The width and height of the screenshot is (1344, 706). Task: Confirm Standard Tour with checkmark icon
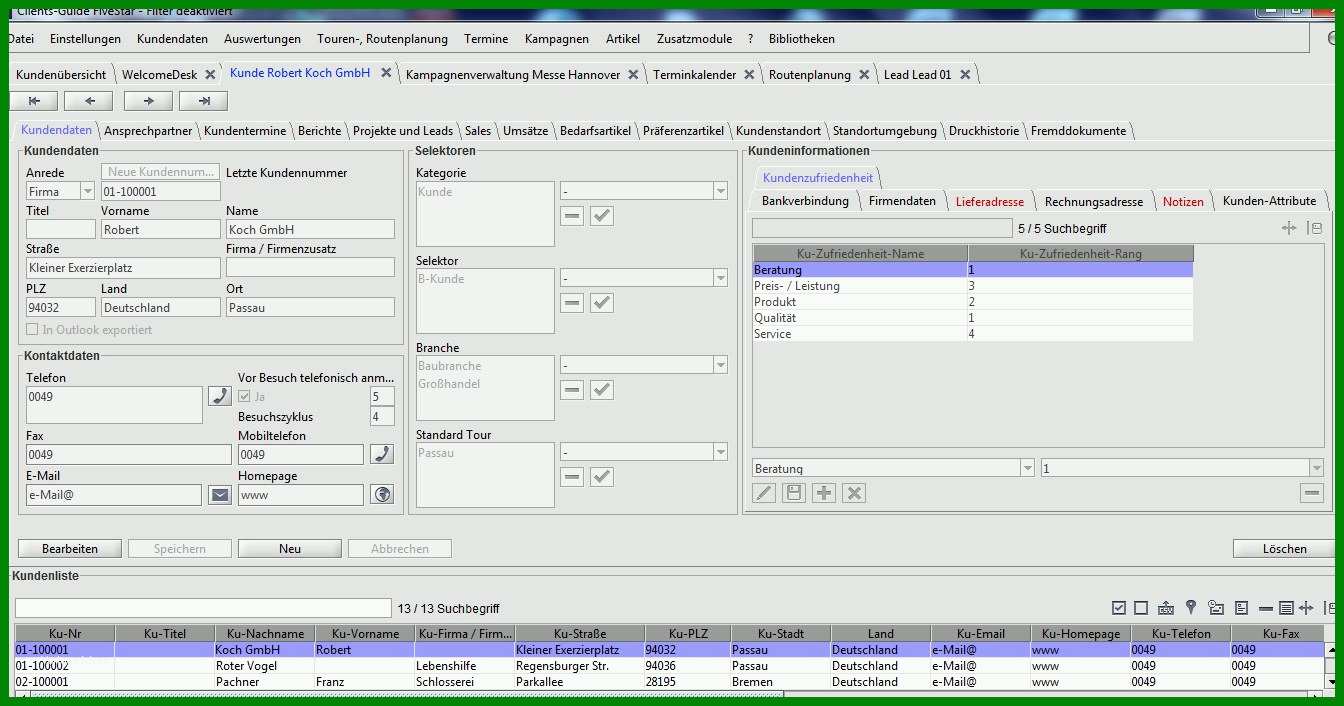[602, 477]
